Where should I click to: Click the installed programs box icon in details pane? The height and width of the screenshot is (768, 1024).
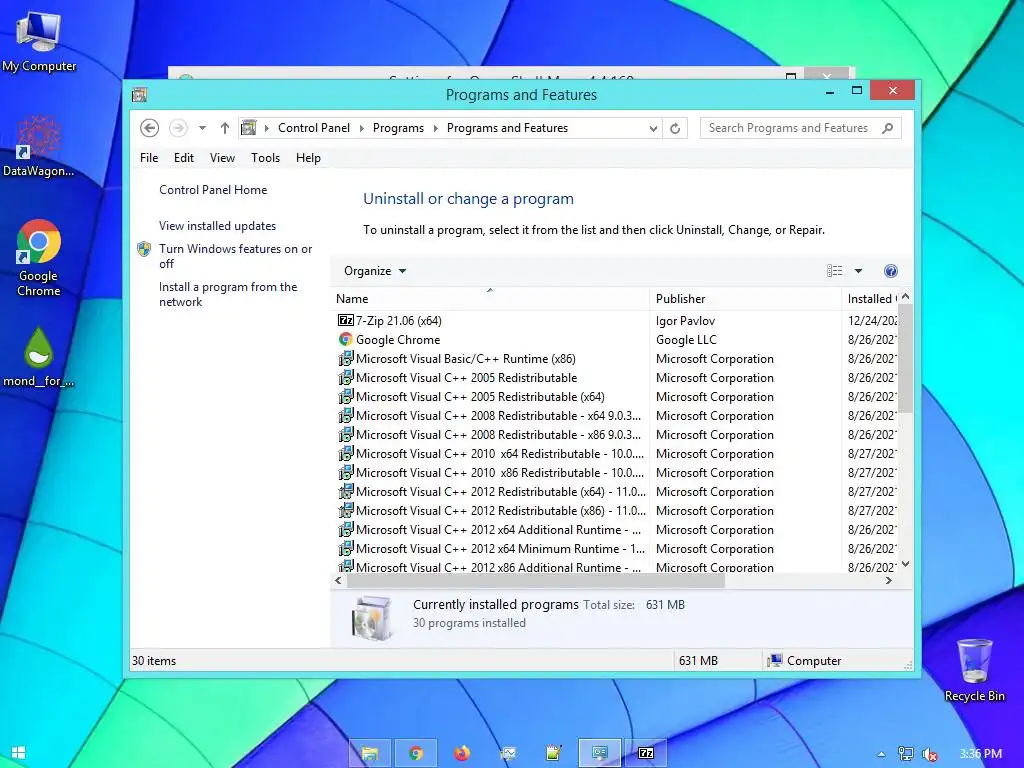(372, 616)
